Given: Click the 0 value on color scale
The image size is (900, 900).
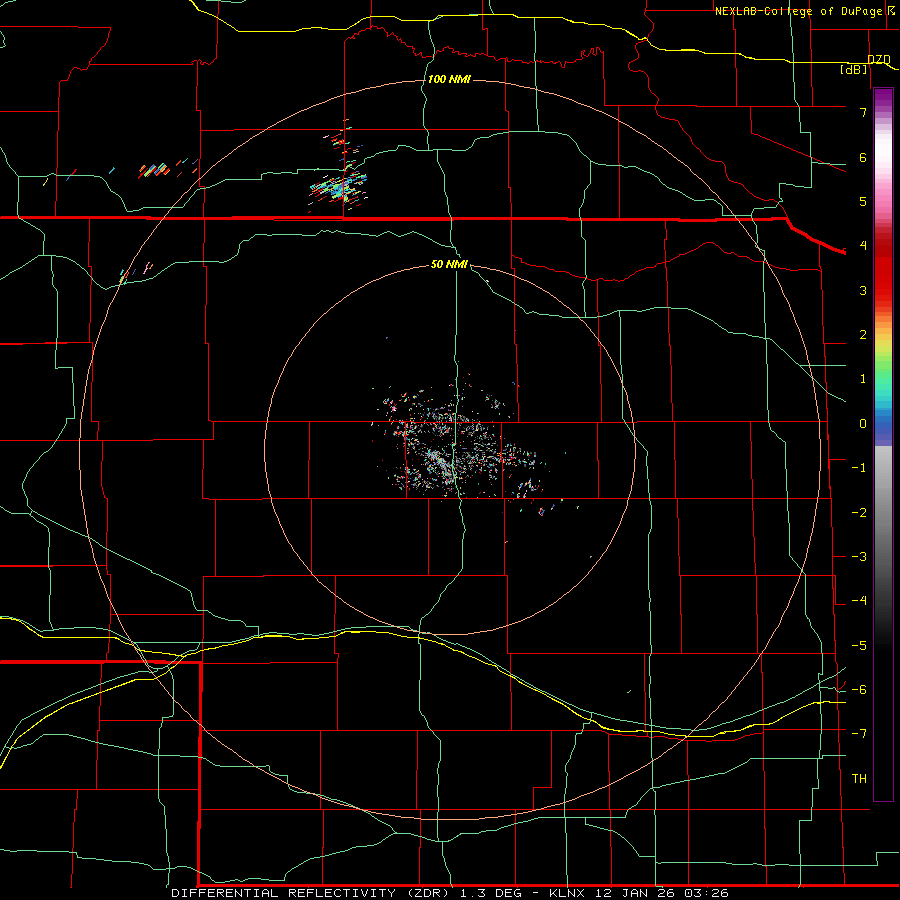Looking at the screenshot, I should [x=863, y=424].
